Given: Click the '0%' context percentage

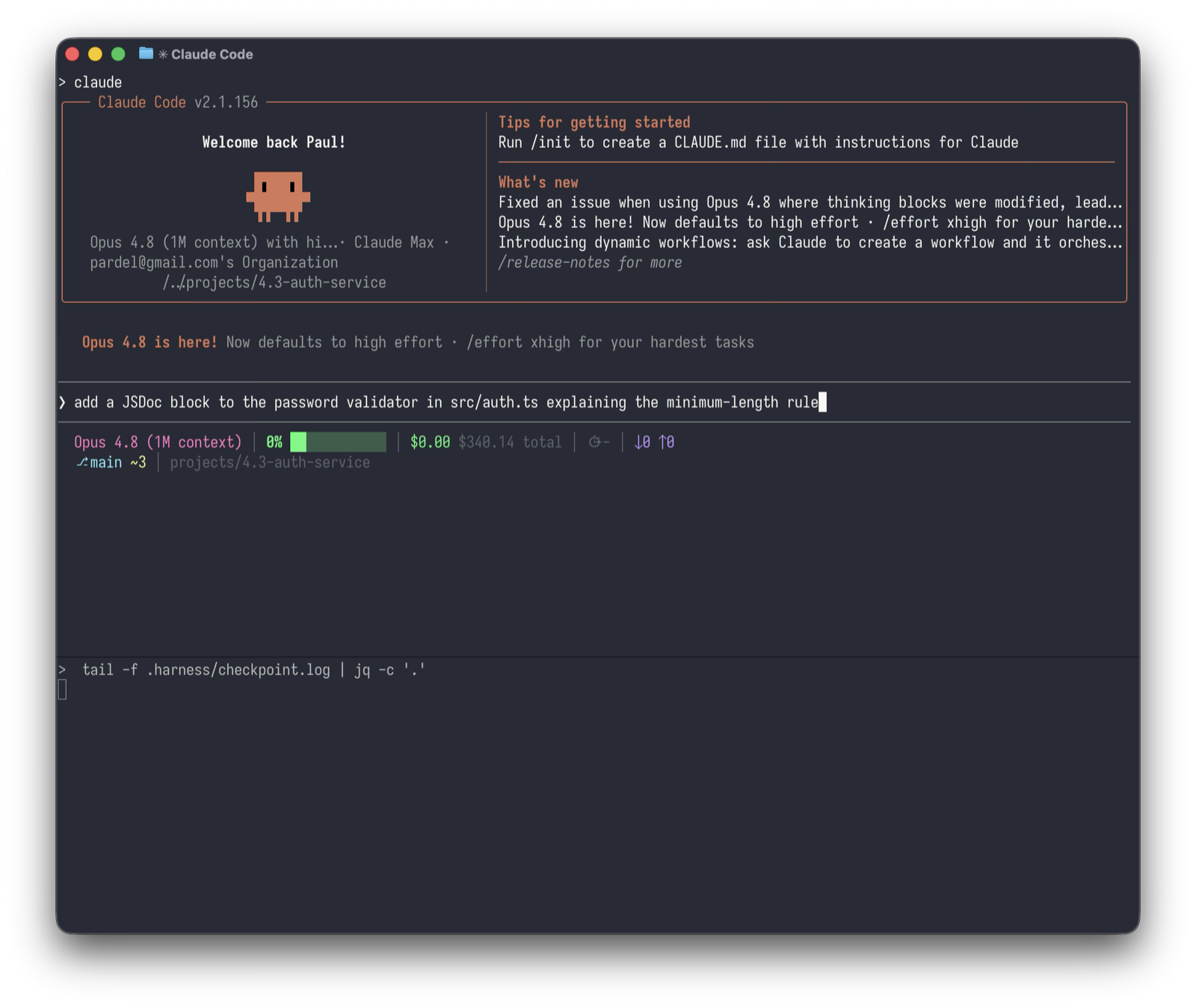Looking at the screenshot, I should [274, 442].
